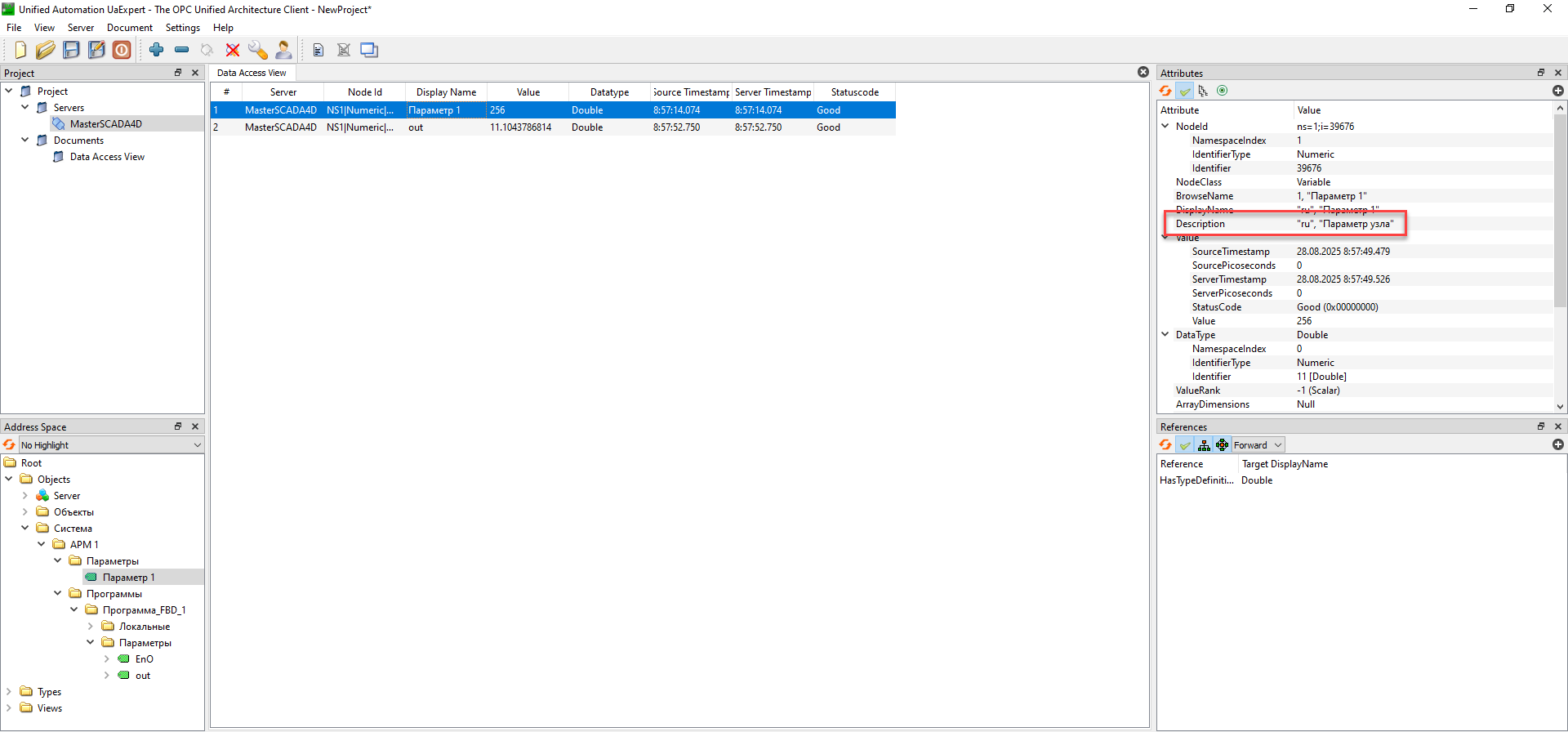Click the user identity icon in toolbar
The image size is (1568, 732).
[283, 50]
